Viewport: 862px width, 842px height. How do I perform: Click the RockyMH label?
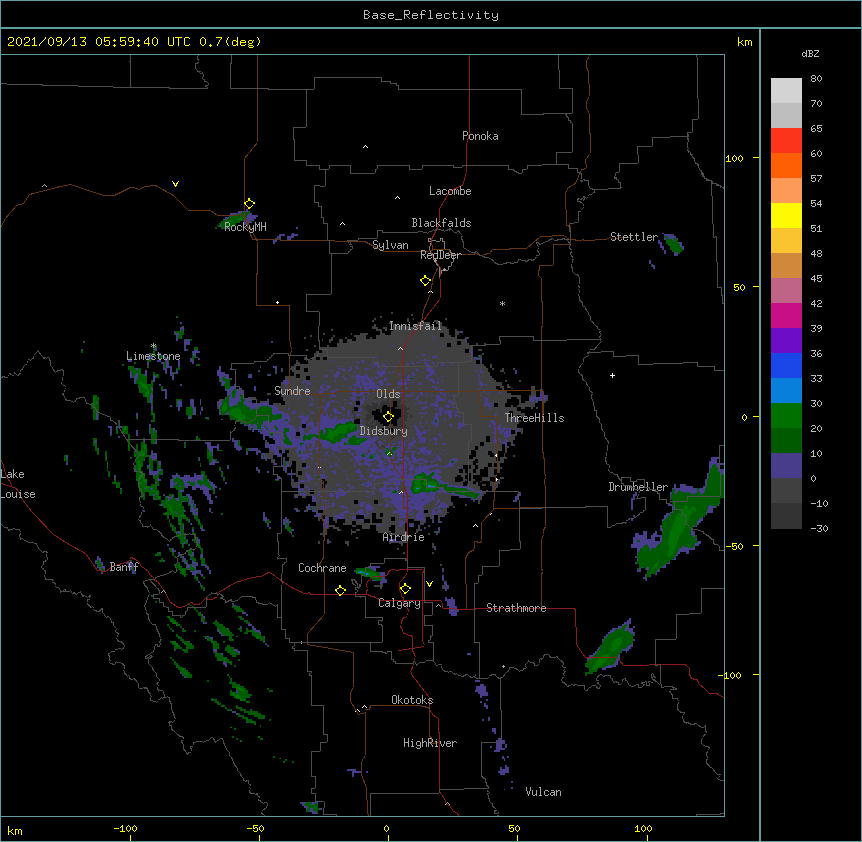[245, 227]
